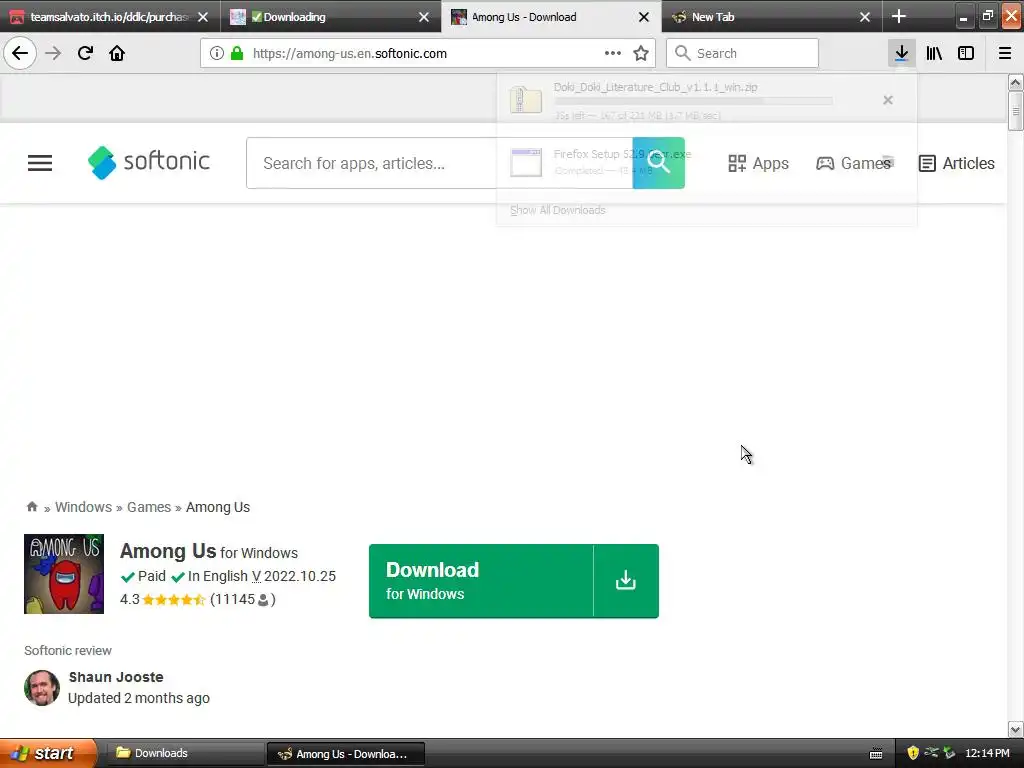Click the home icon in breadcrumb
The image size is (1024, 768).
(x=31, y=507)
